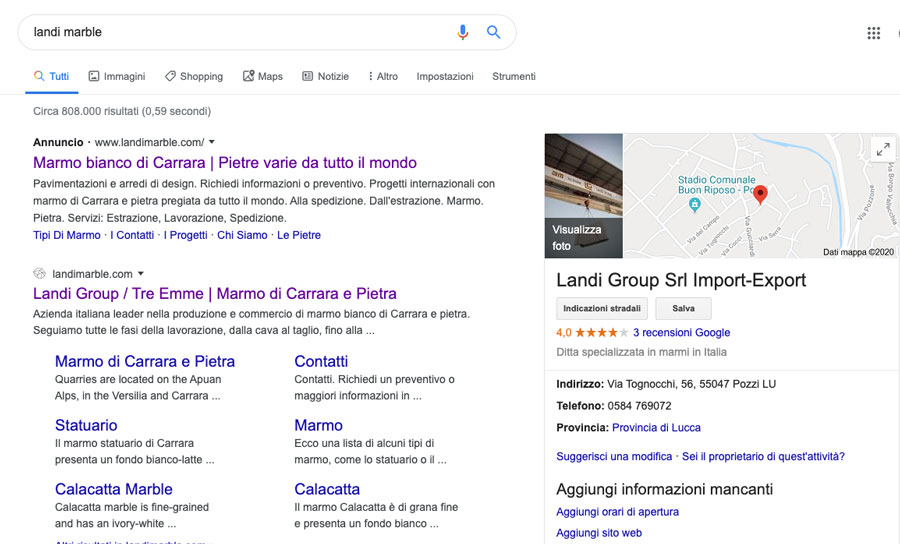This screenshot has width=900, height=544.
Task: Open the Marmo sitelink
Action: tap(319, 425)
